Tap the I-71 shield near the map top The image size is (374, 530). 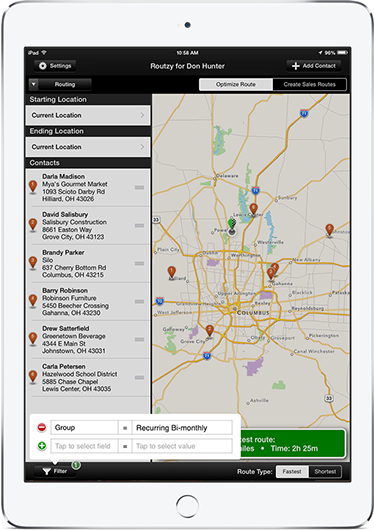304,113
